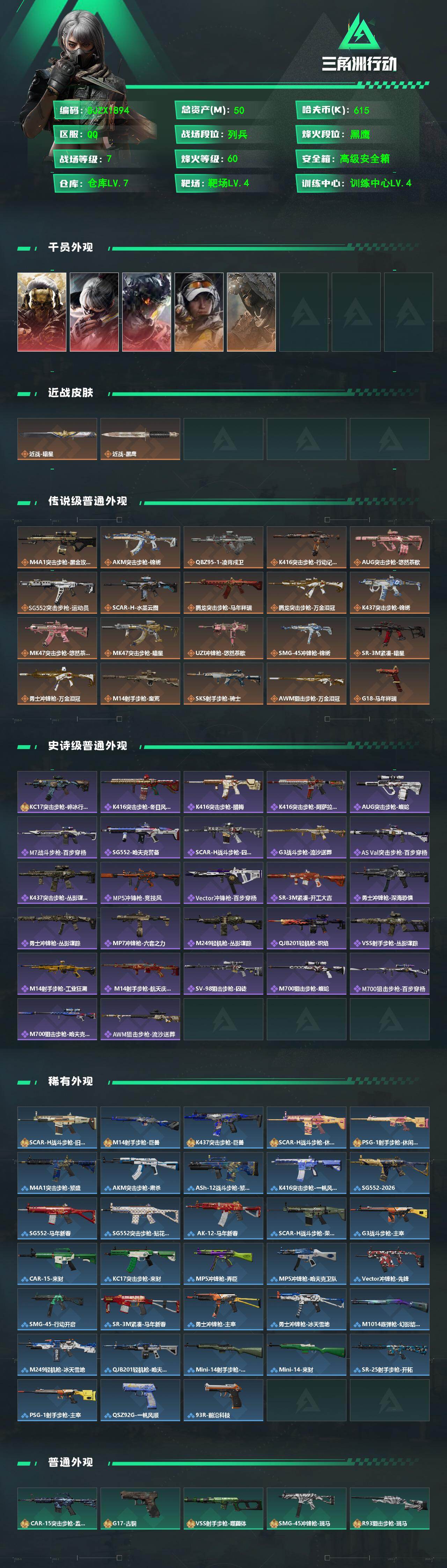Select the QBZ95-1 凌霄戍卫 skin
The width and height of the screenshot is (447, 1568).
(x=223, y=547)
